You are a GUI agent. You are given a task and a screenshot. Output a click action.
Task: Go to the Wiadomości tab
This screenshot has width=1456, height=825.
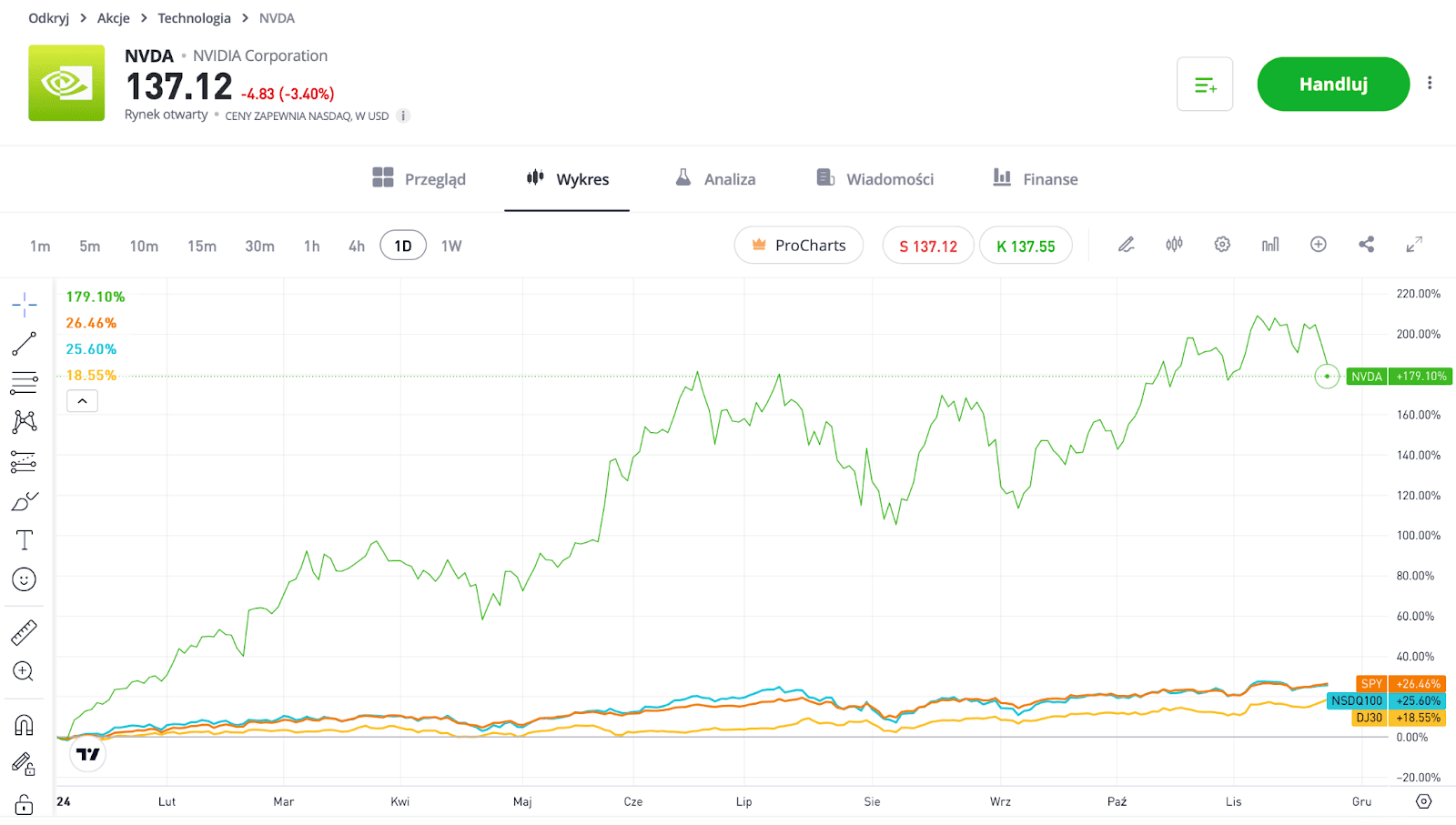pos(875,178)
